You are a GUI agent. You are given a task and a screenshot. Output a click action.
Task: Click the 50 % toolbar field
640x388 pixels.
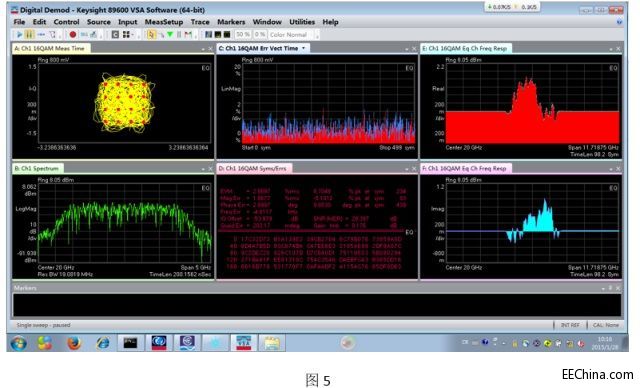(x=243, y=35)
